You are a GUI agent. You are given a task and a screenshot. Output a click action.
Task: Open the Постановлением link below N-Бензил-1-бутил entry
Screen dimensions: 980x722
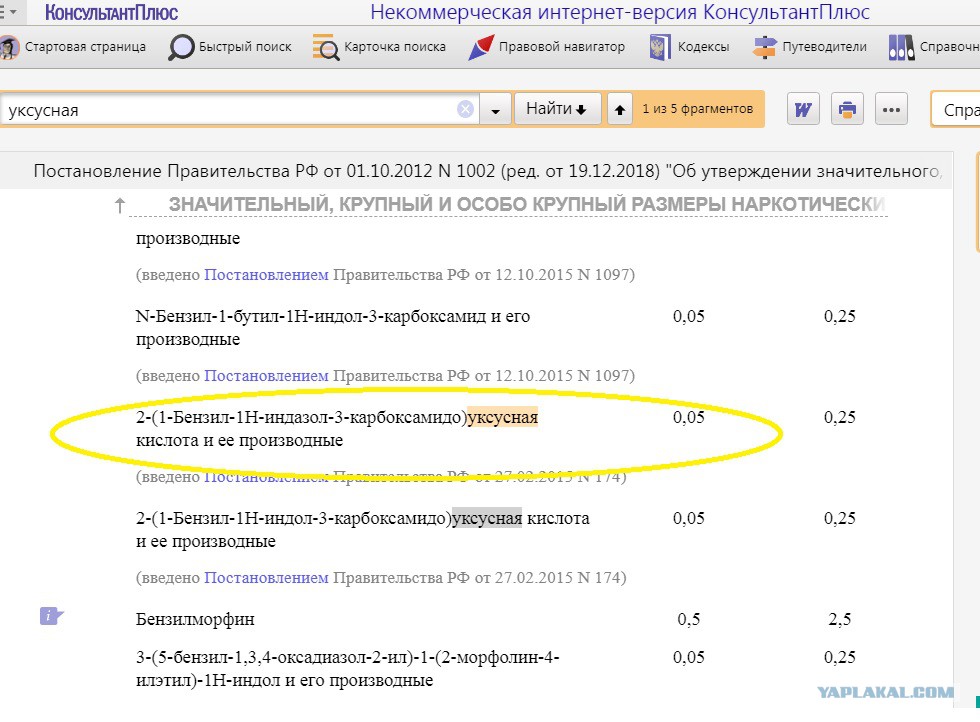[x=266, y=376]
